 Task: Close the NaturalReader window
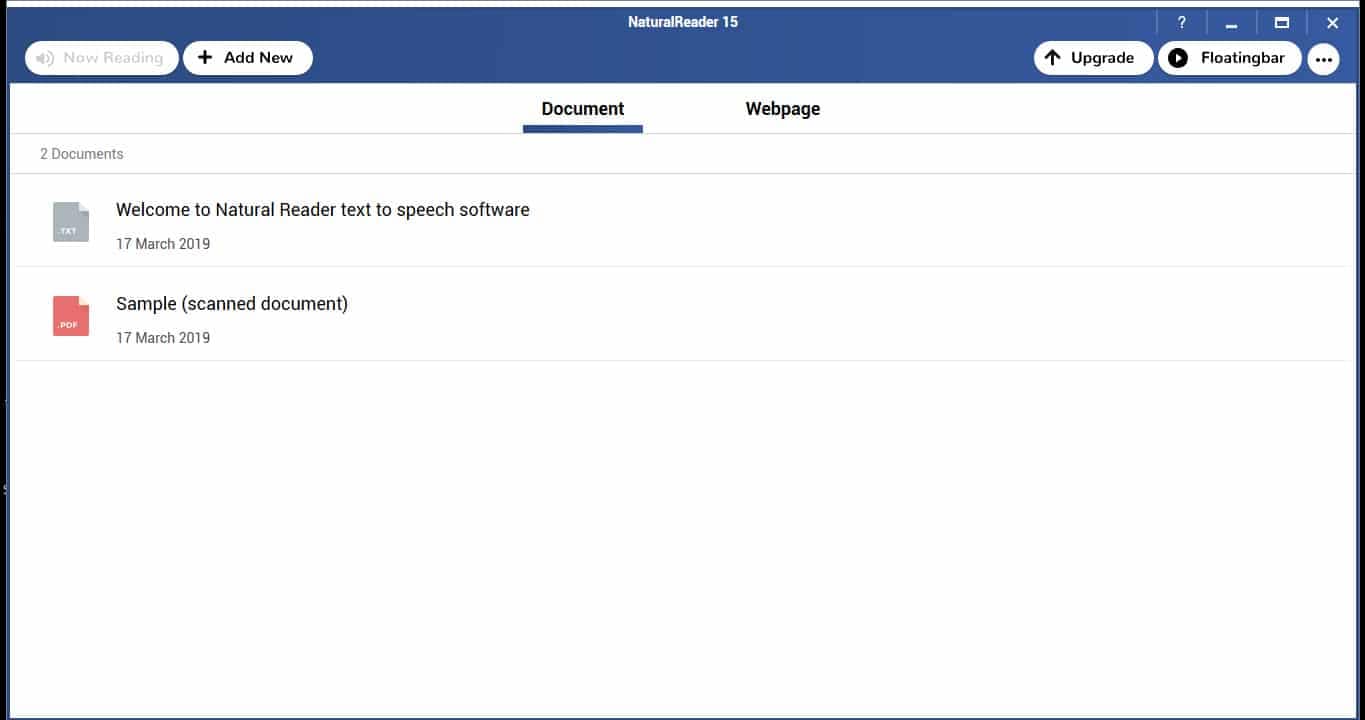coord(1332,23)
